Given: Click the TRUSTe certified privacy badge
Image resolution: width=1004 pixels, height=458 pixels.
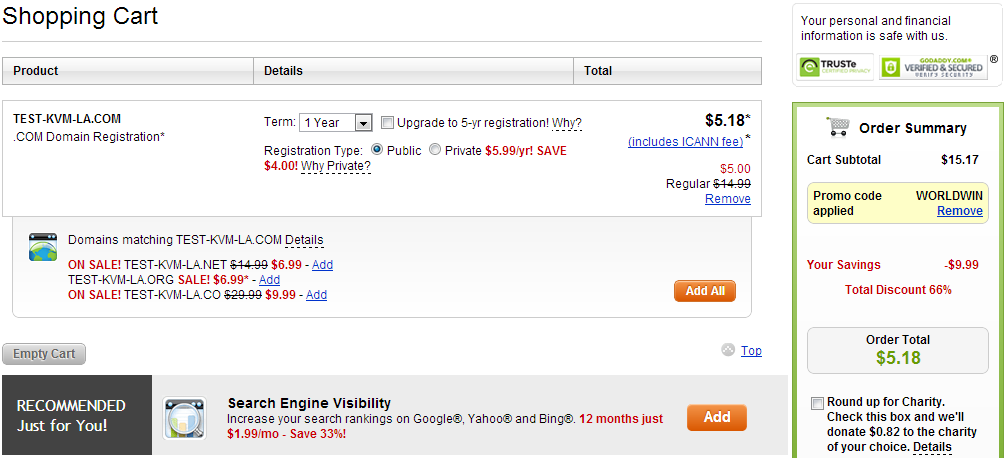Looking at the screenshot, I should [x=835, y=67].
